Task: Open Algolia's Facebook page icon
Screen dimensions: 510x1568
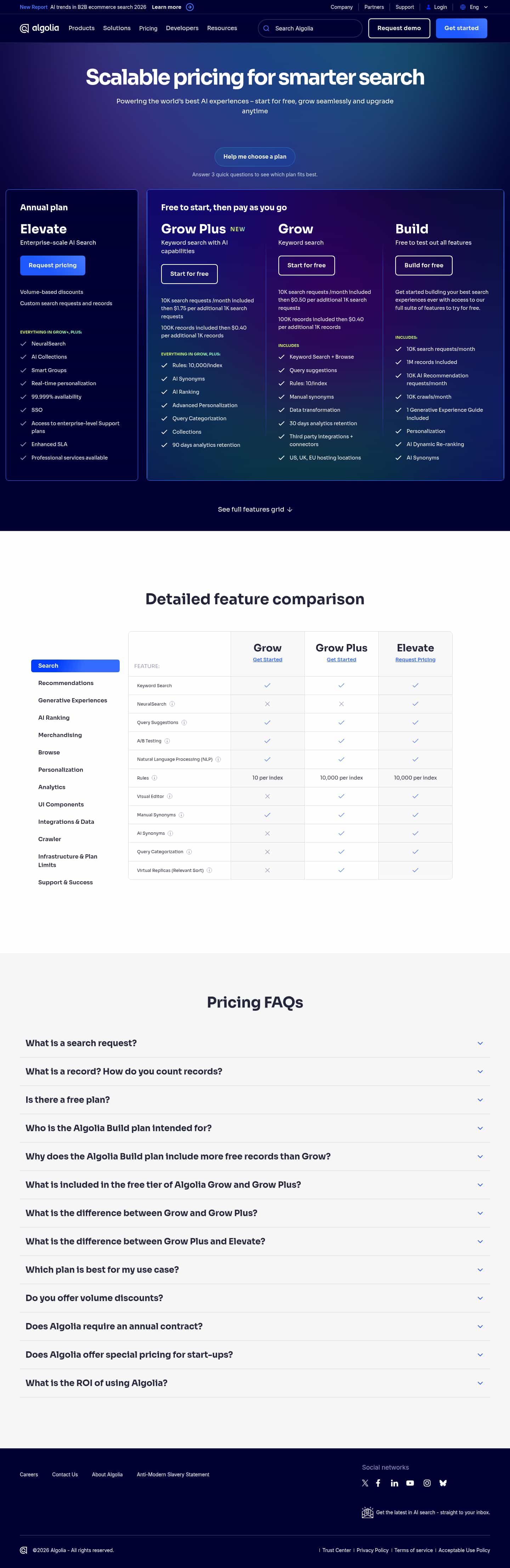Action: coord(378,1483)
